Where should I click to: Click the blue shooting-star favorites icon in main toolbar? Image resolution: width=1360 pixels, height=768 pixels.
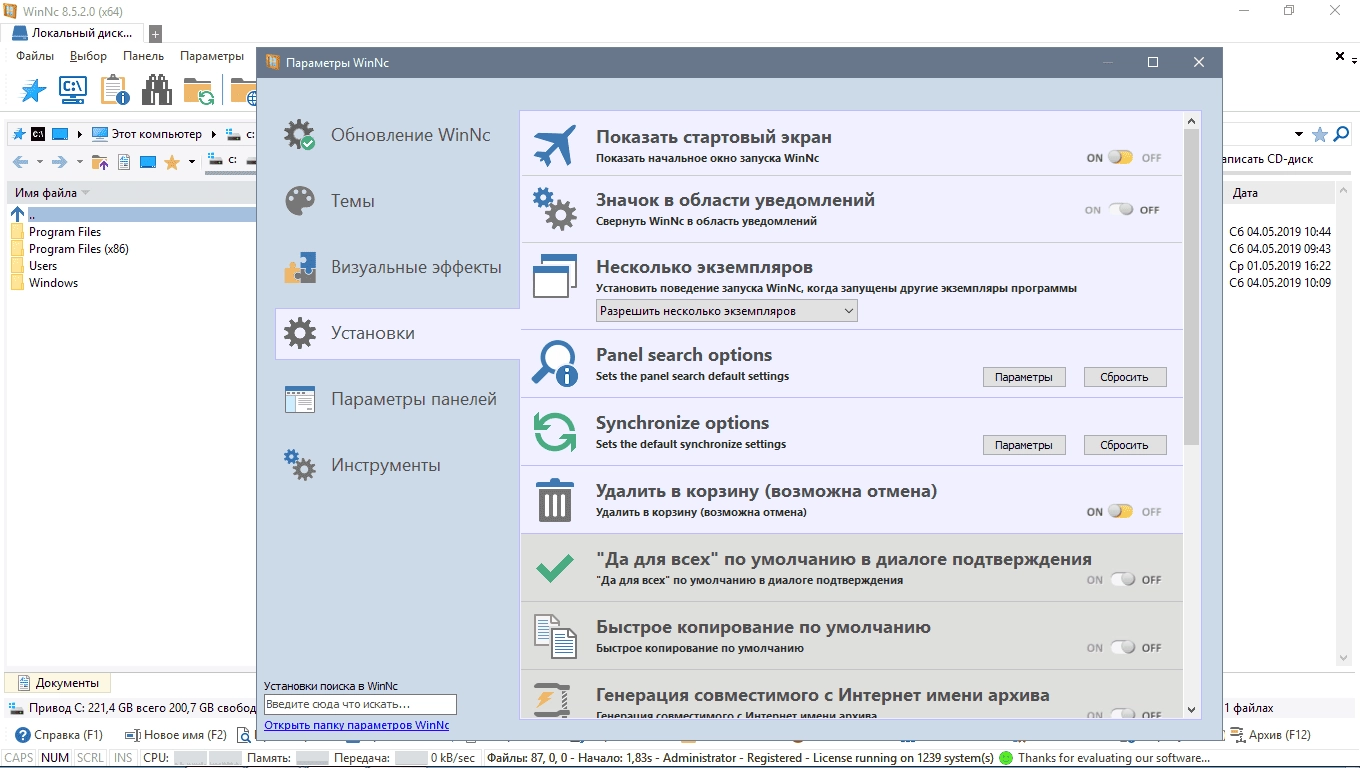pyautogui.click(x=34, y=90)
